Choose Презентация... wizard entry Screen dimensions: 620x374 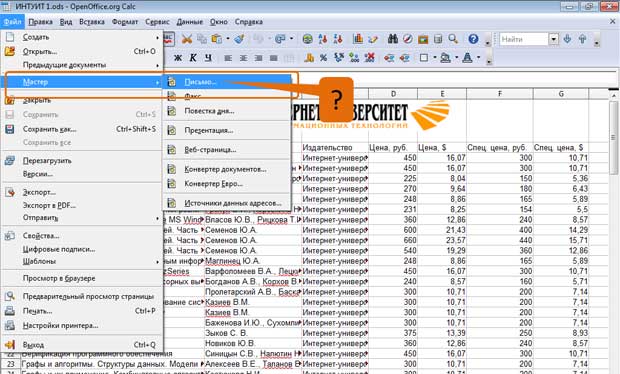(227, 130)
